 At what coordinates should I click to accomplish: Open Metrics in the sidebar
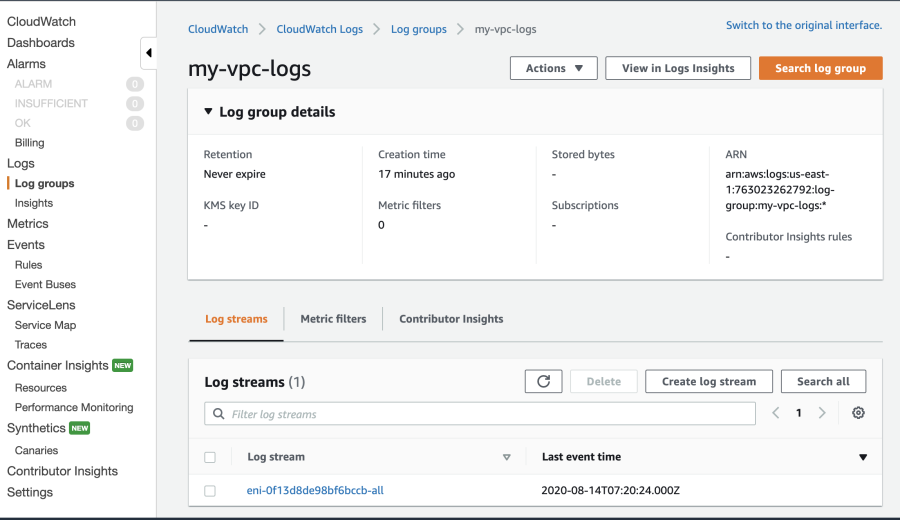(28, 224)
